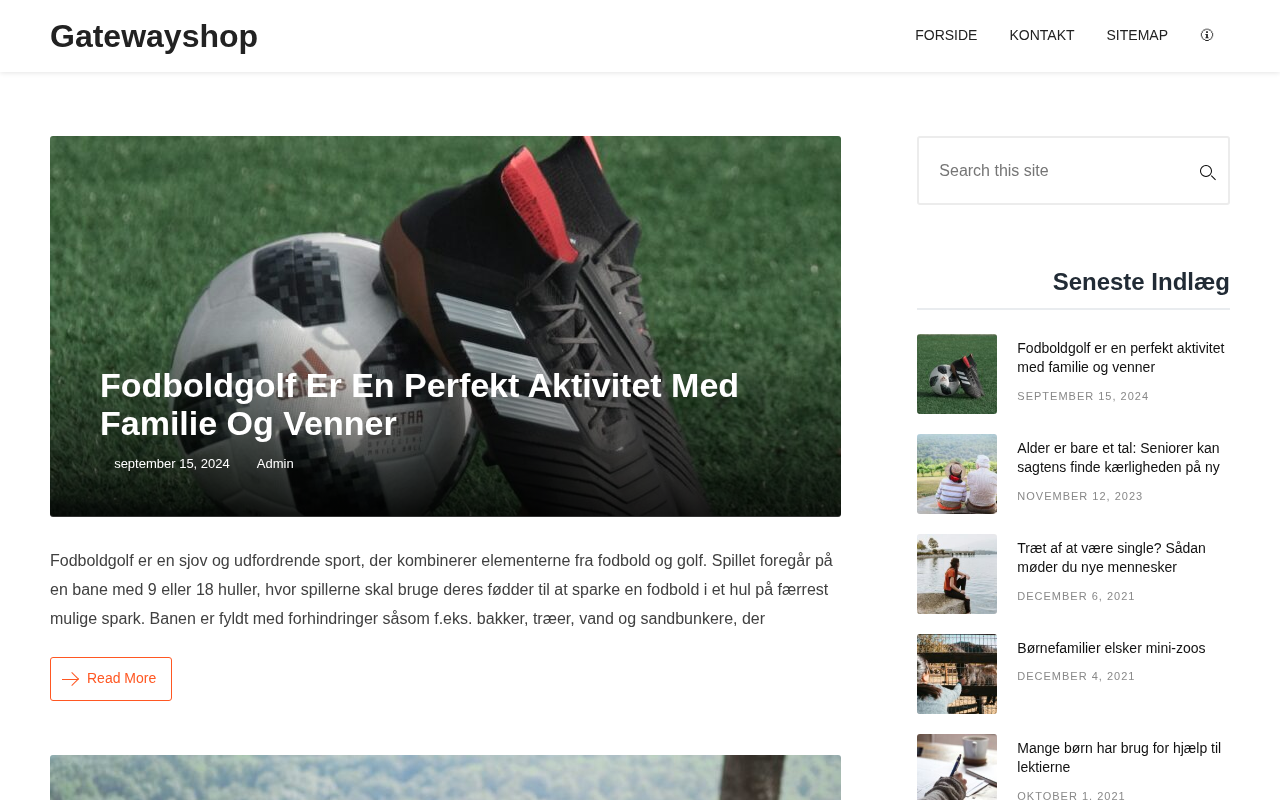Open the info icon in navigation
Viewport: 1280px width, 800px height.
coord(1207,35)
